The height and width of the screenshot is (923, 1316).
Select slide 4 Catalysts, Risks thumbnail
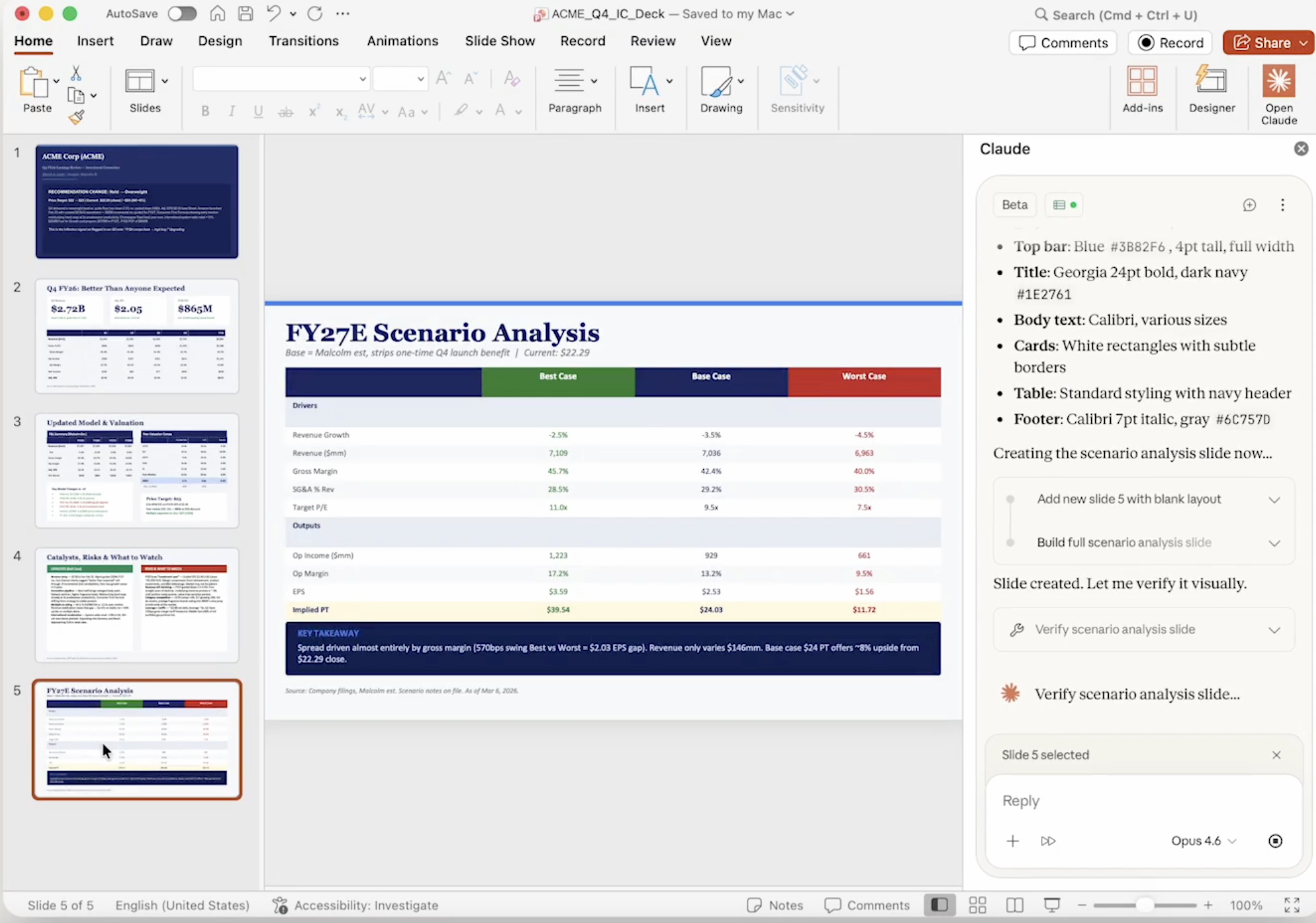(x=137, y=605)
